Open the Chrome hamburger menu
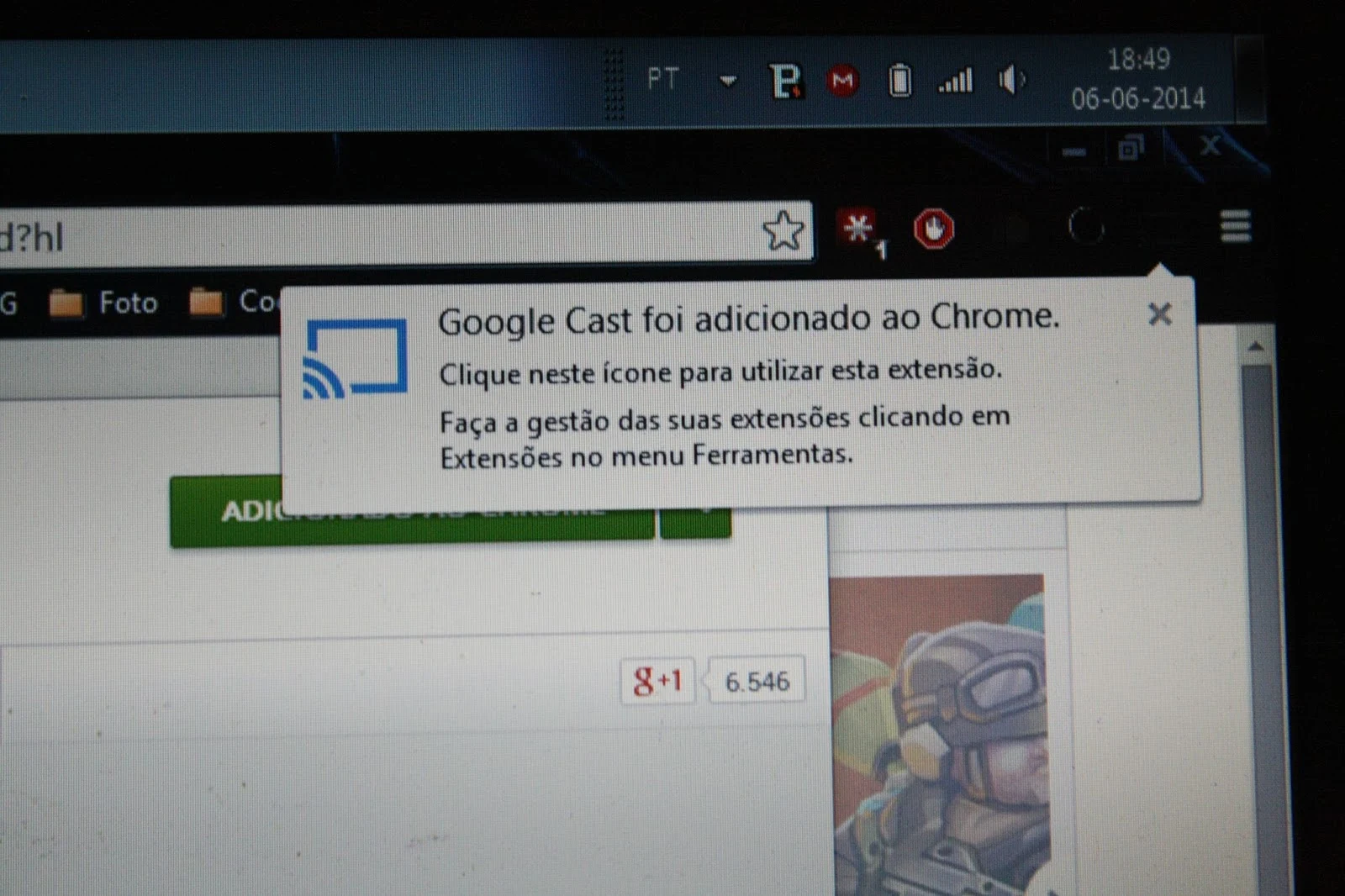 click(1235, 226)
